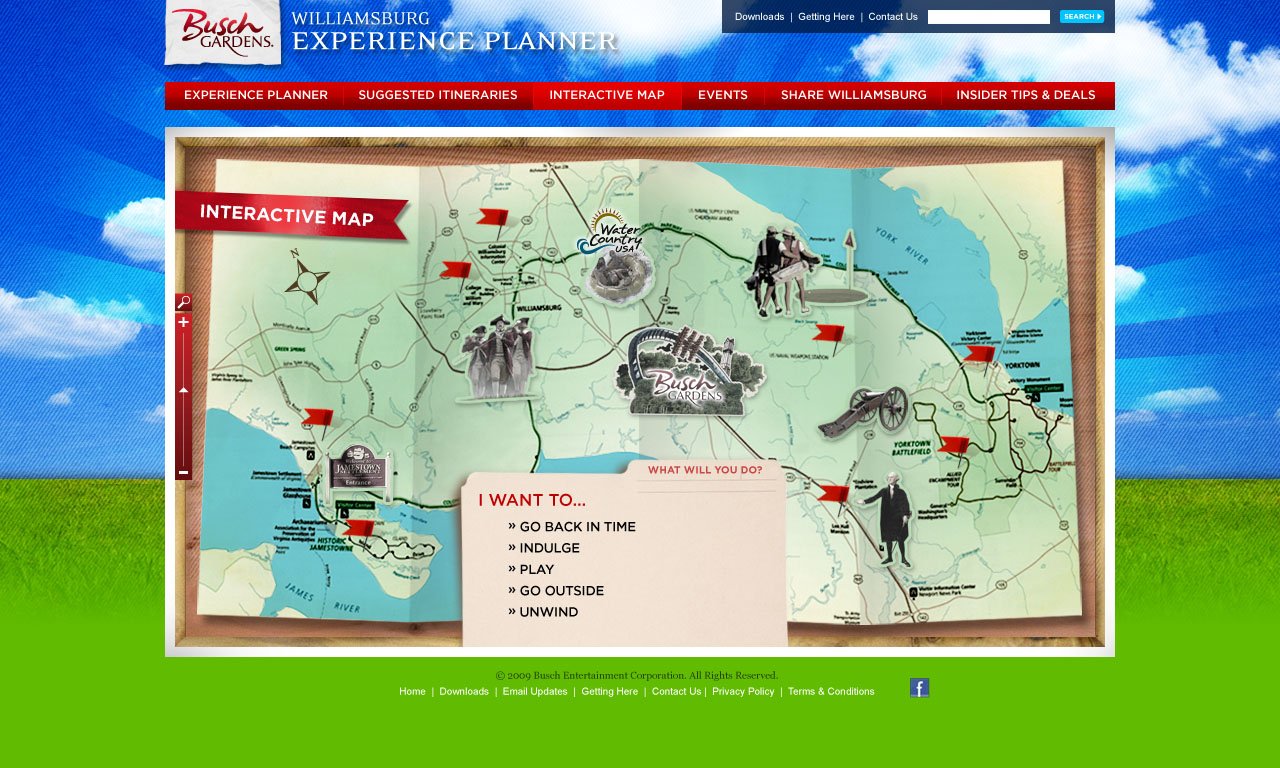1280x768 pixels.
Task: Select the Interactive Map menu item
Action: pyautogui.click(x=607, y=96)
